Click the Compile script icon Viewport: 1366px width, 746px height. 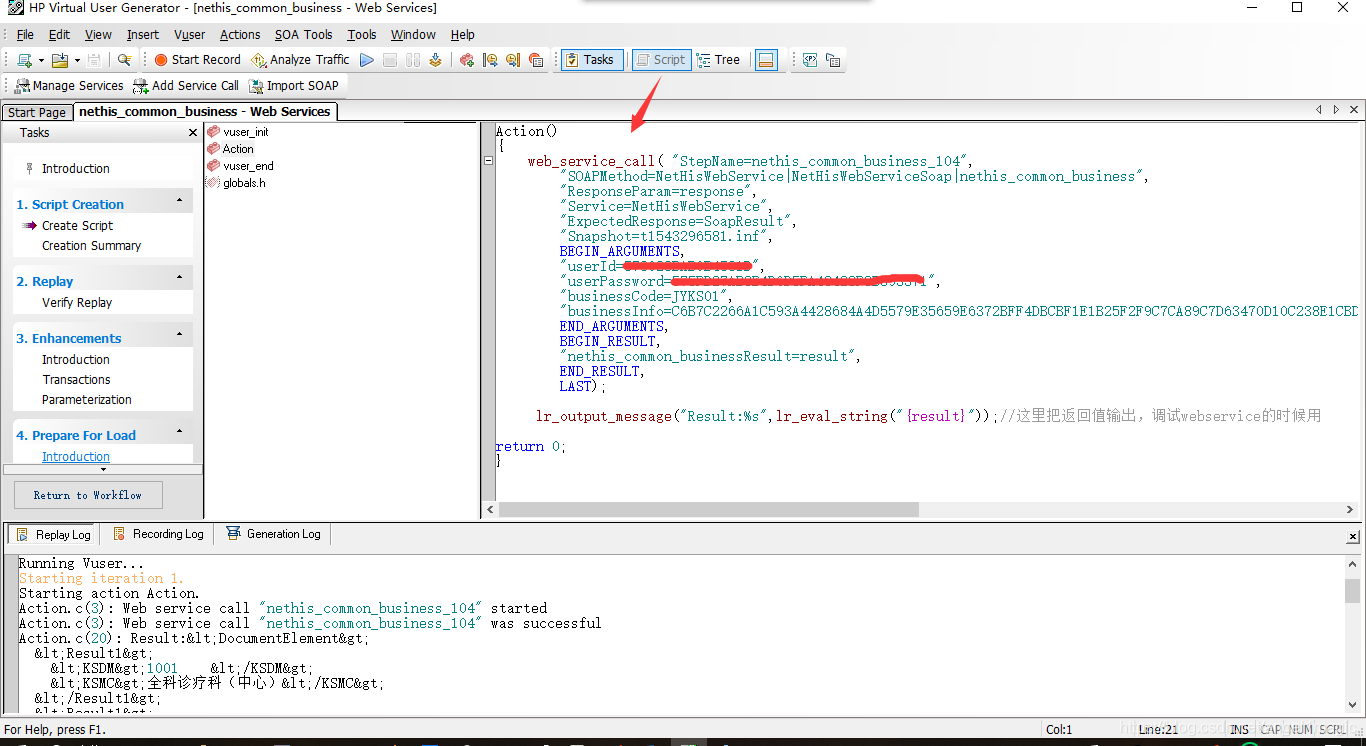coord(435,60)
